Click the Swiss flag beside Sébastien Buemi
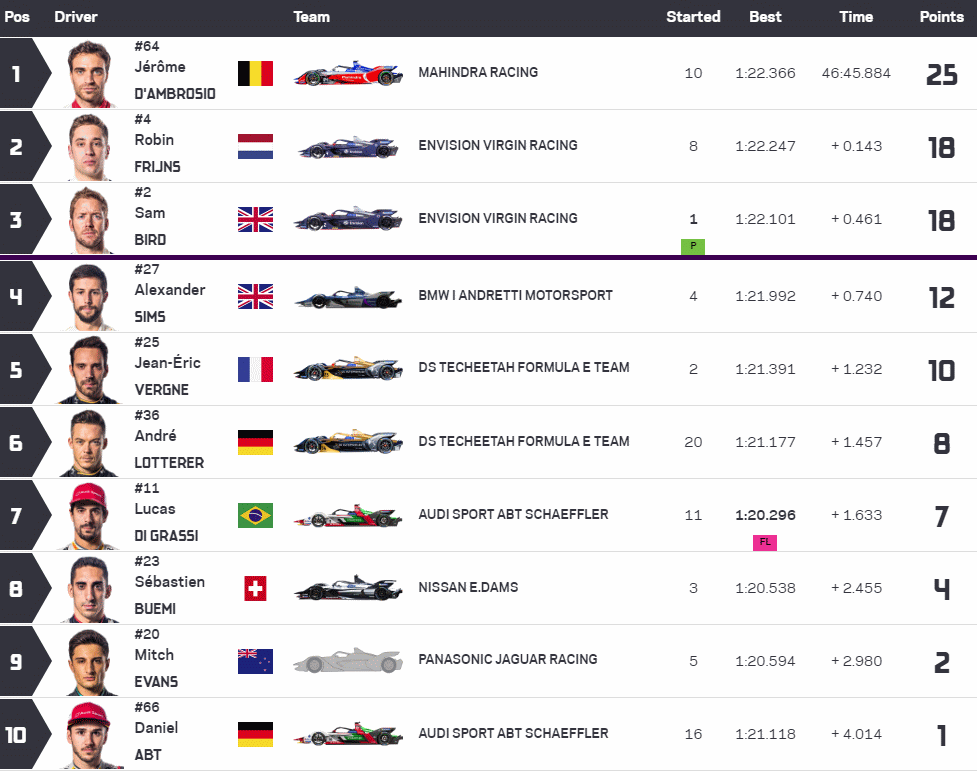 [x=255, y=588]
